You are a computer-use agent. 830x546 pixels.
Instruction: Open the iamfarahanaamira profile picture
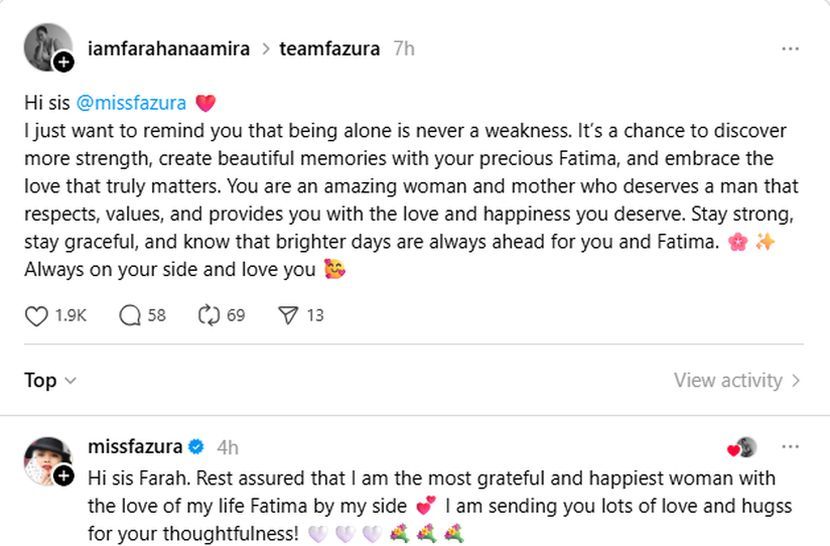tap(45, 45)
